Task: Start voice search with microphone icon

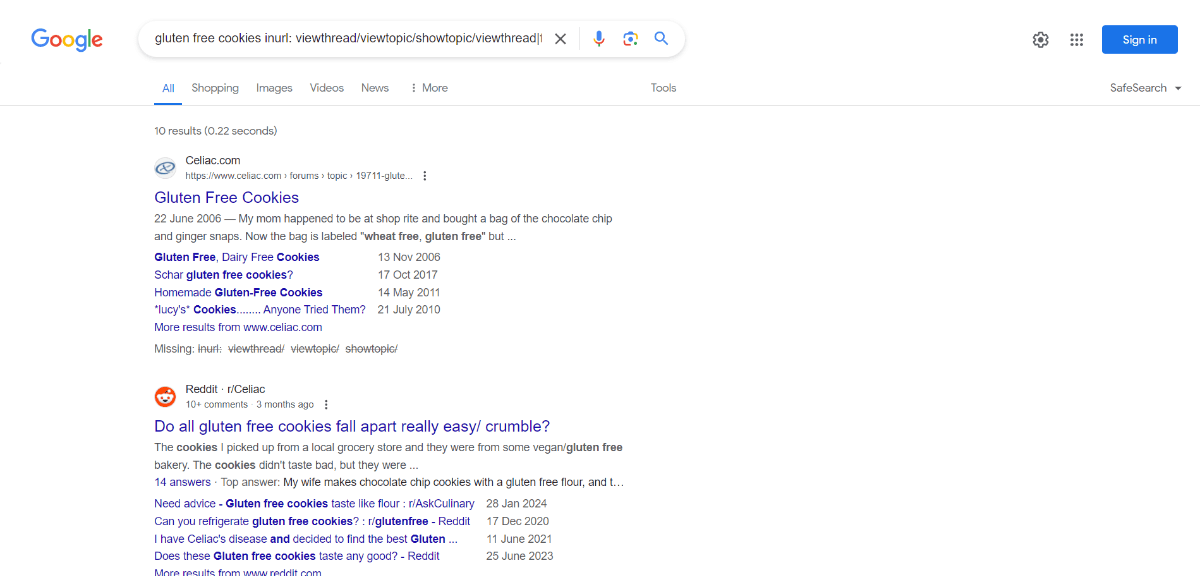Action: point(599,39)
